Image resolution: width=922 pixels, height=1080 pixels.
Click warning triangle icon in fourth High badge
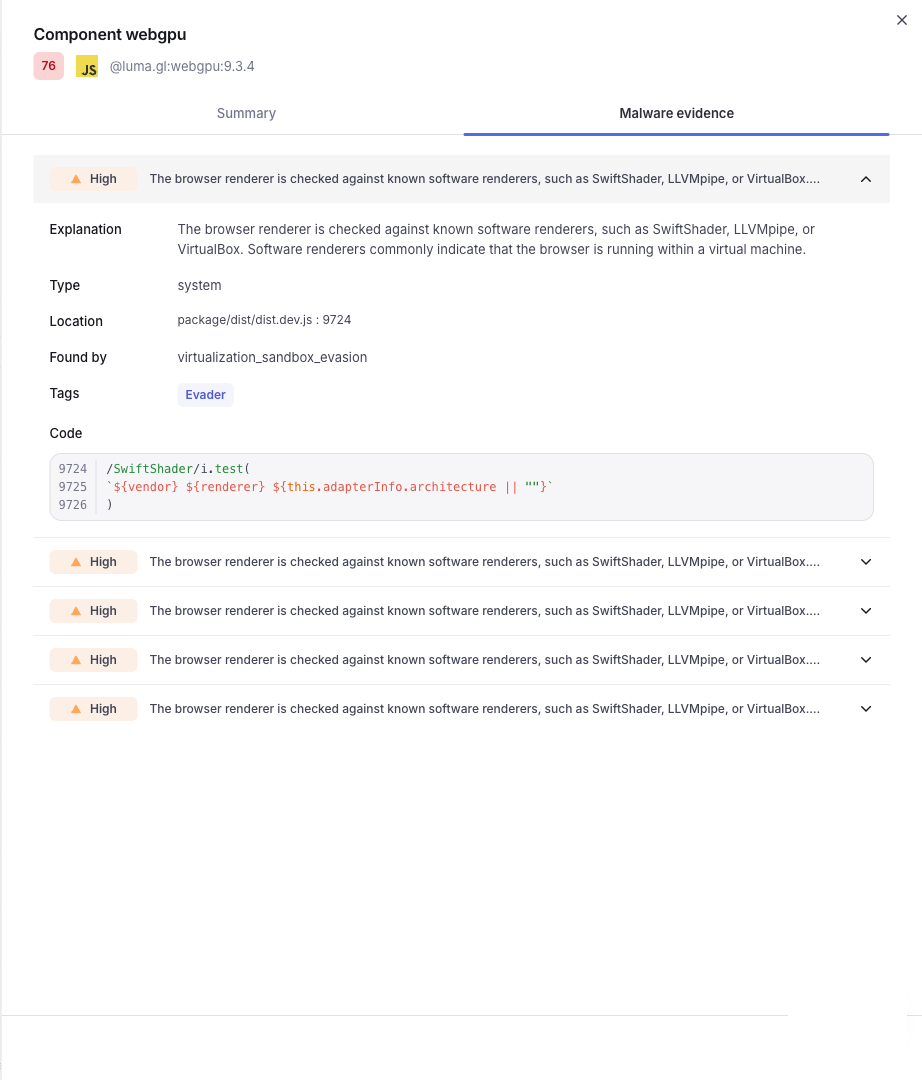click(76, 660)
